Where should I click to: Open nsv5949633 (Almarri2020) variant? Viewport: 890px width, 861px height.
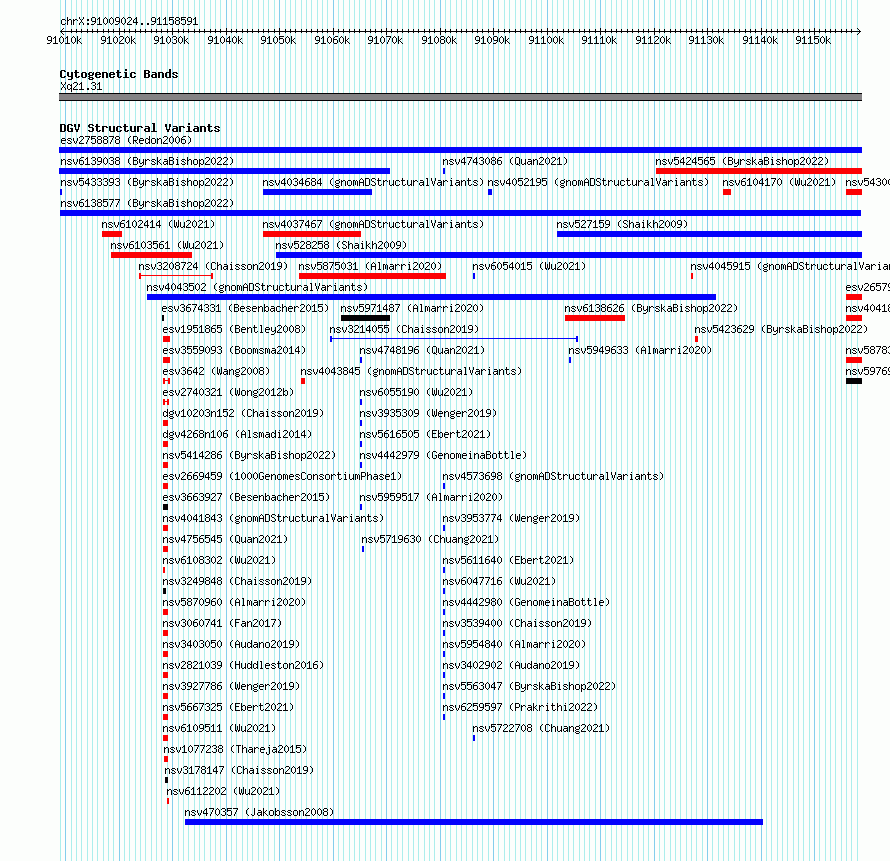point(640,350)
